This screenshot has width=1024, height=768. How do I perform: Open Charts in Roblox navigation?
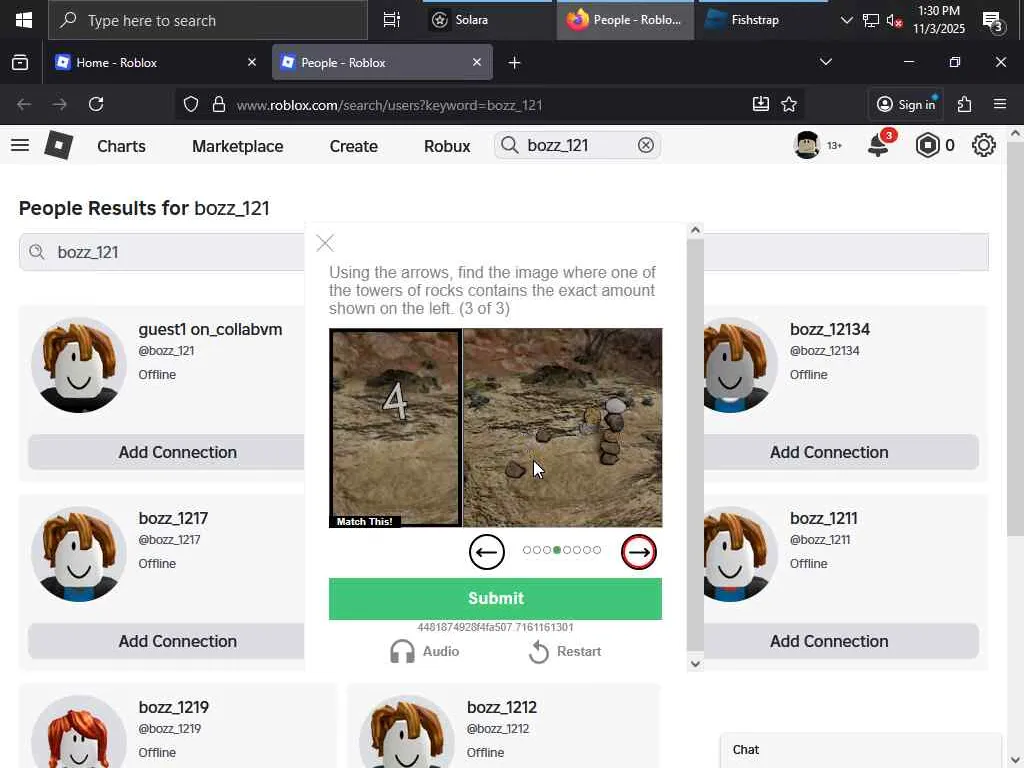[x=121, y=146]
